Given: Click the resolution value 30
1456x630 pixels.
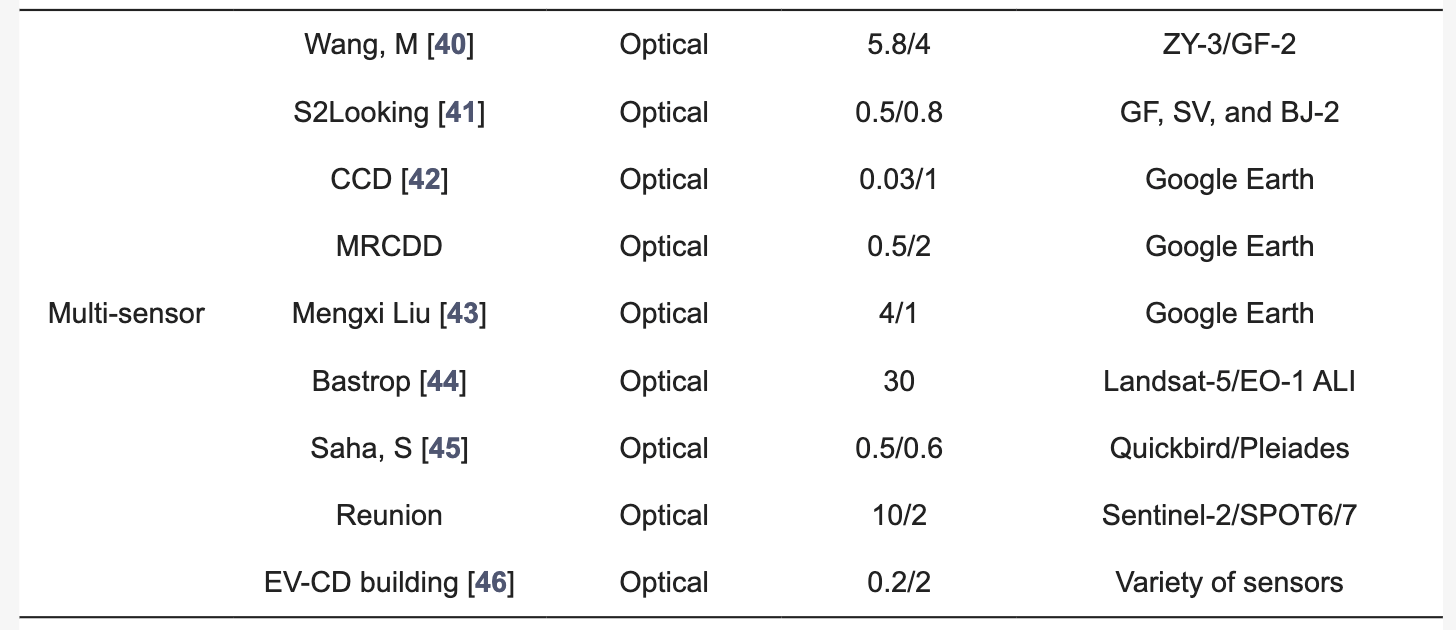Looking at the screenshot, I should tap(899, 381).
